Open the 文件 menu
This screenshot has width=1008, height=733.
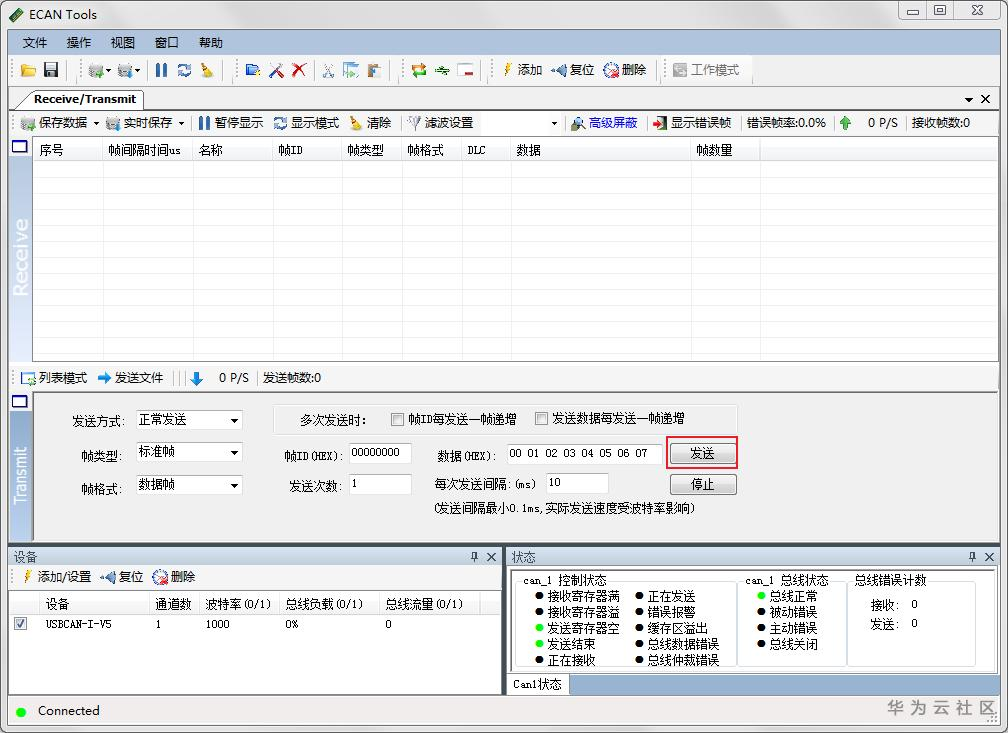coord(35,42)
